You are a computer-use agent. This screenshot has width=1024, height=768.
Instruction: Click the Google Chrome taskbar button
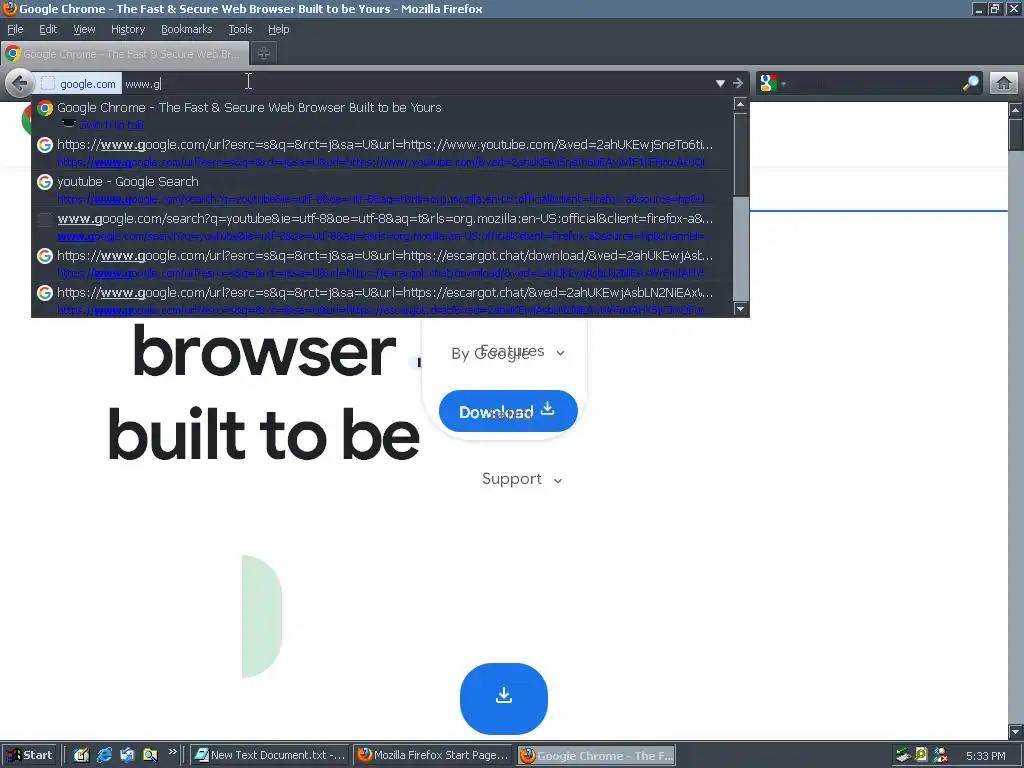596,756
